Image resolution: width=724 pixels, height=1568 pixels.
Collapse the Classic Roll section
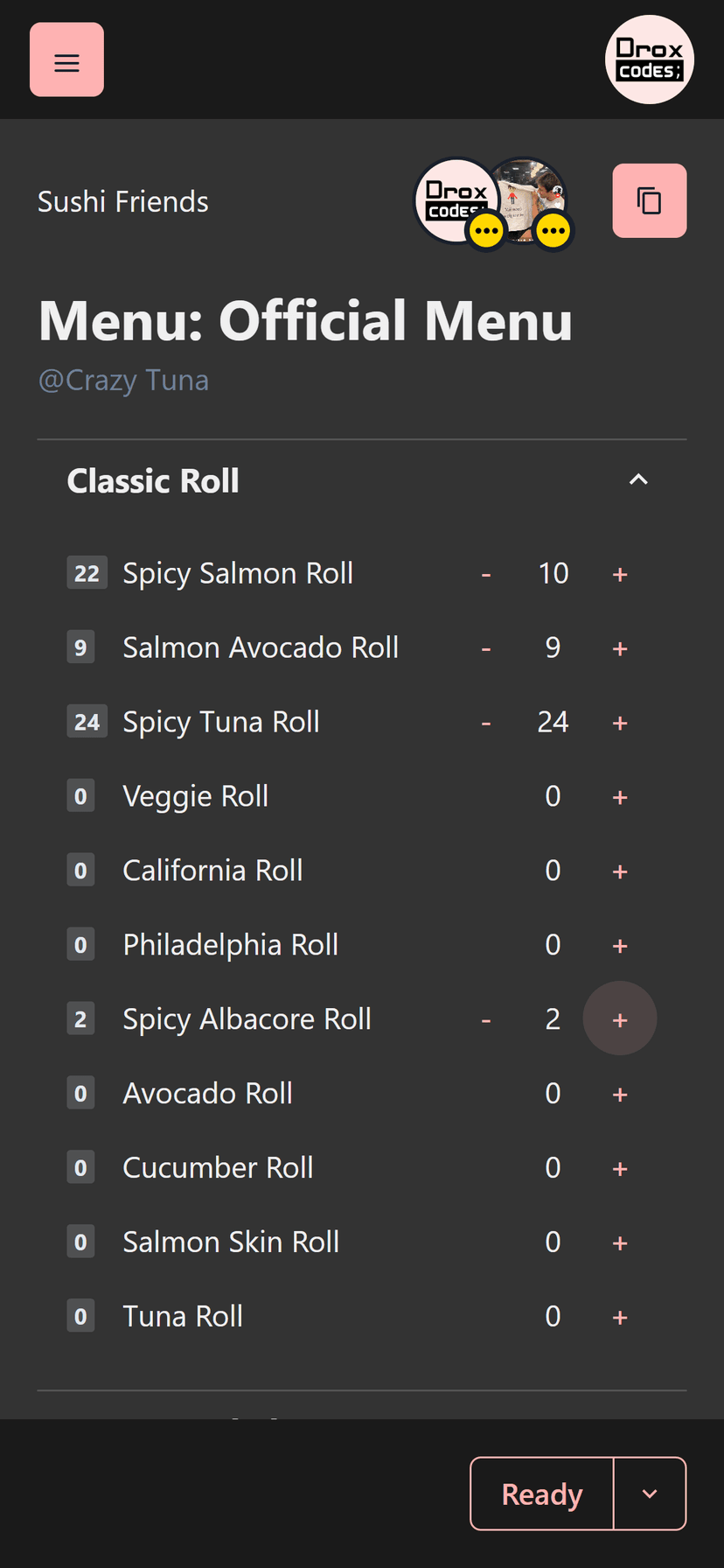(x=638, y=479)
